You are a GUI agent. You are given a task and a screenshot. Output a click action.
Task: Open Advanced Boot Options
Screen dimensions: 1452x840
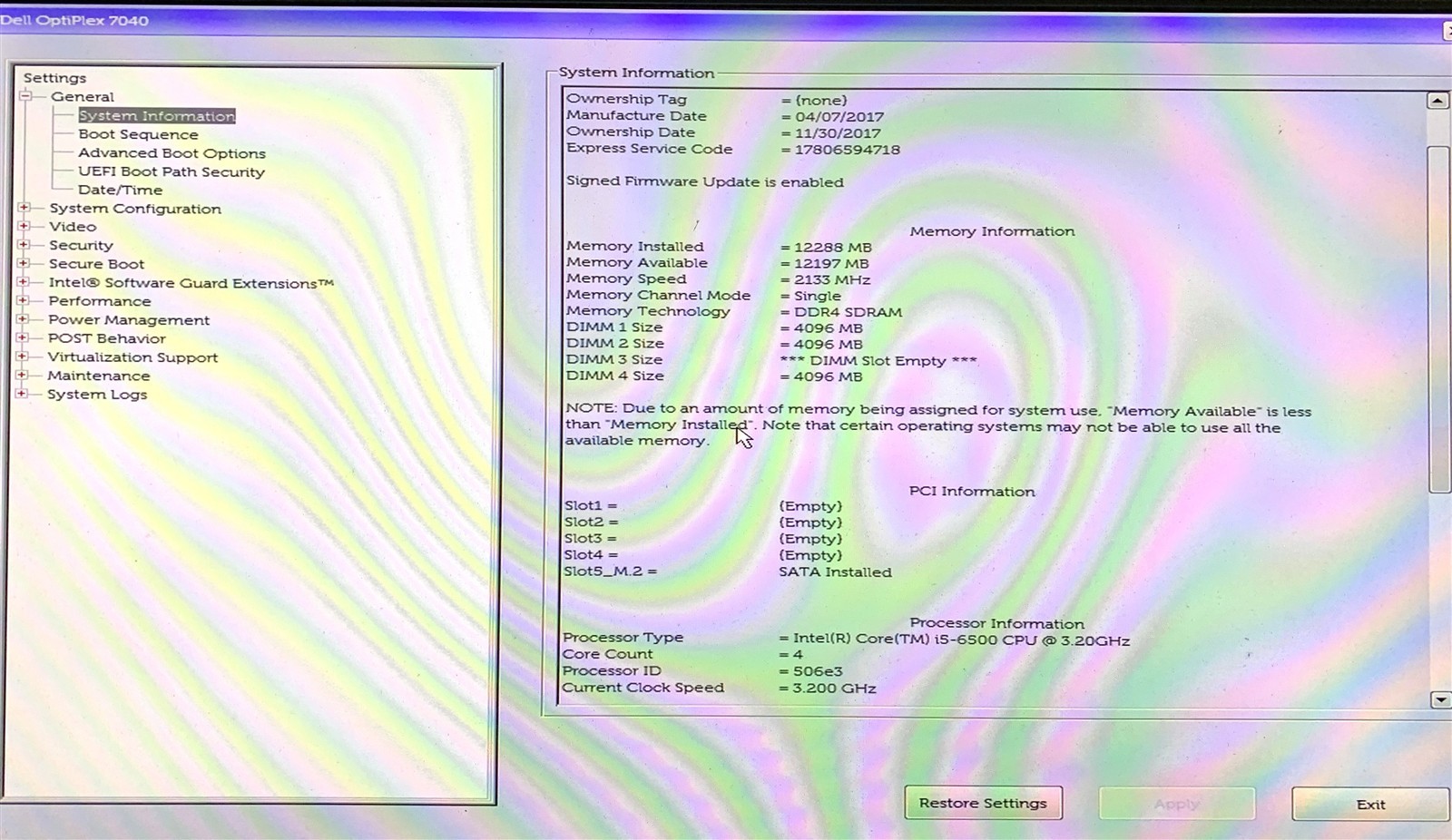pos(172,152)
